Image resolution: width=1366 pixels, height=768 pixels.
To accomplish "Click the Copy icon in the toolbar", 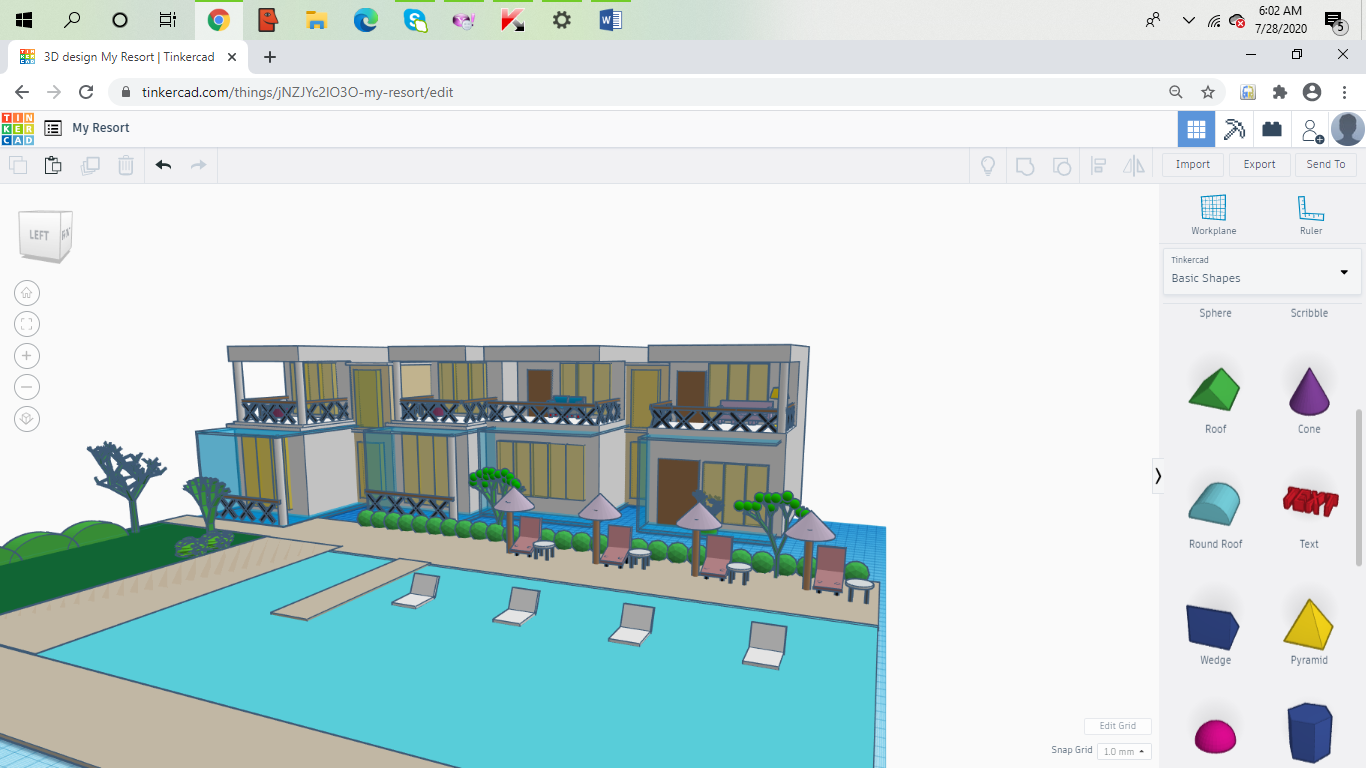I will (18, 165).
